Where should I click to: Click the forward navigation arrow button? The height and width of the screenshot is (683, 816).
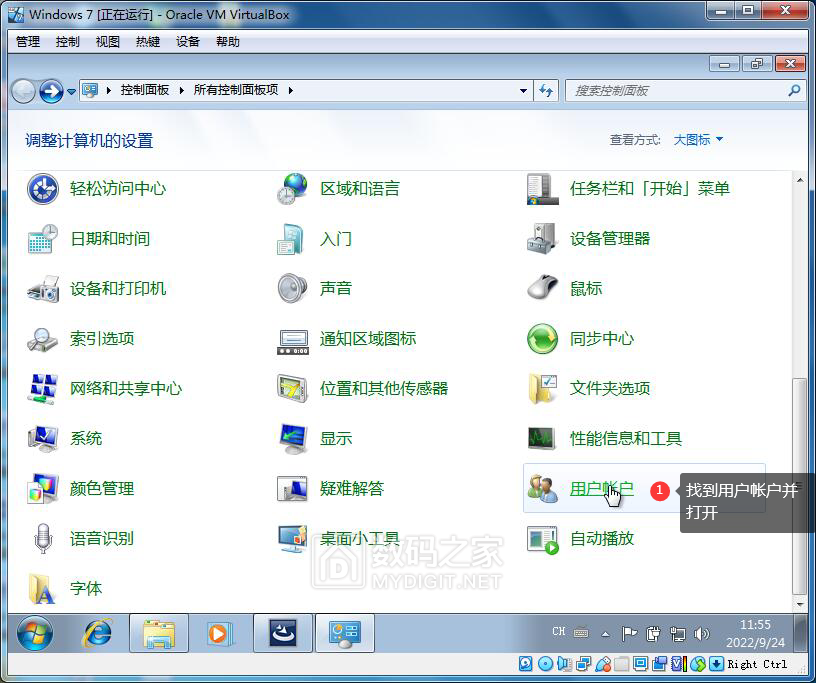point(52,92)
